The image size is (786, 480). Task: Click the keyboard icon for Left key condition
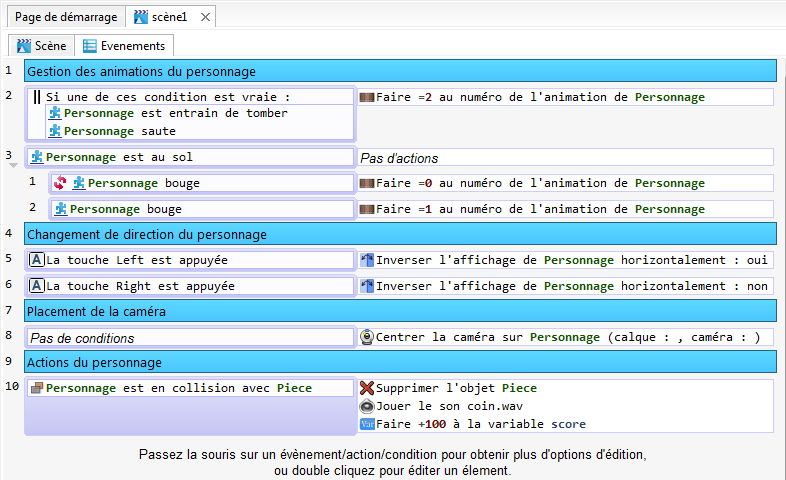[37, 260]
